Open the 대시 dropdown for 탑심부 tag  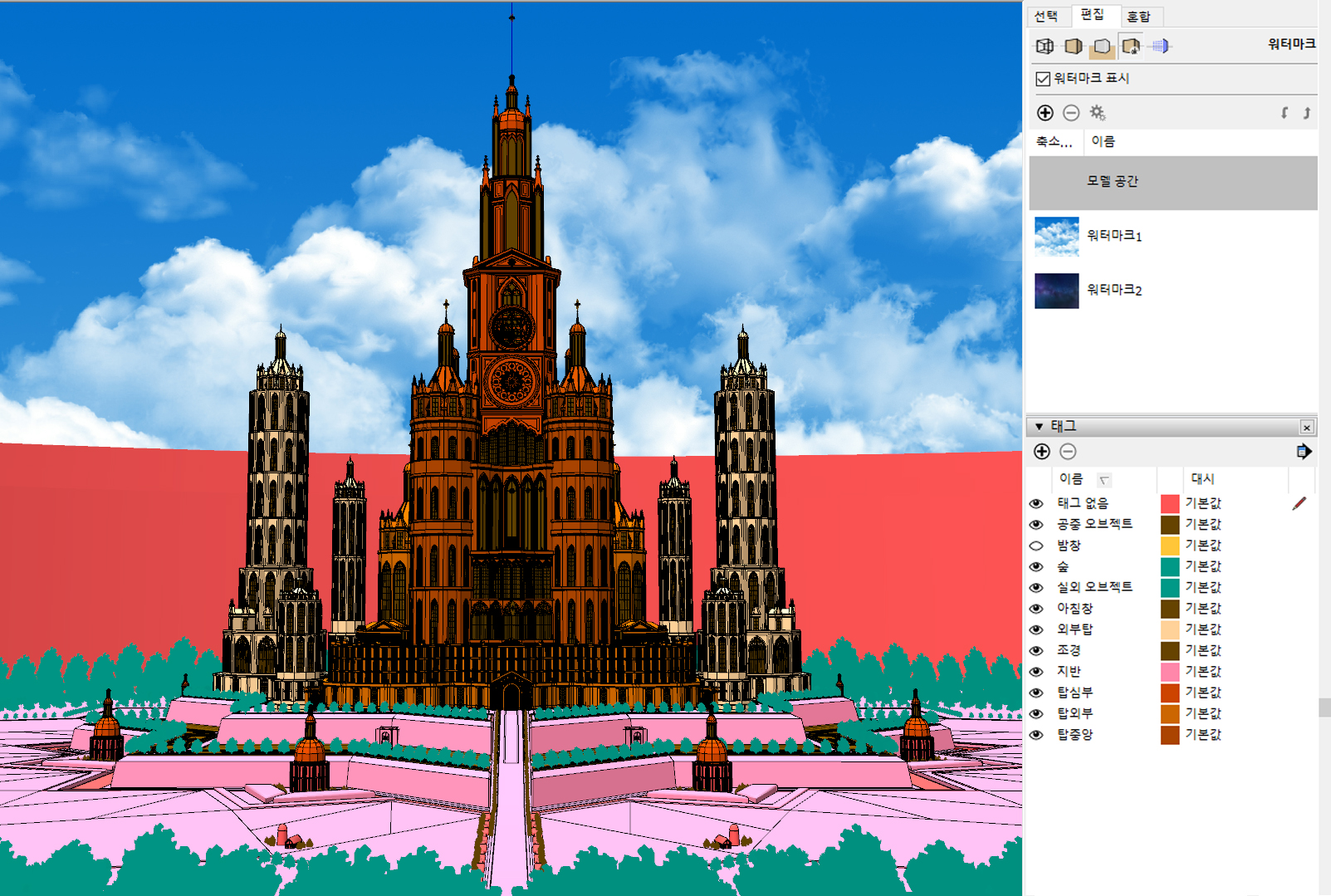click(1203, 693)
